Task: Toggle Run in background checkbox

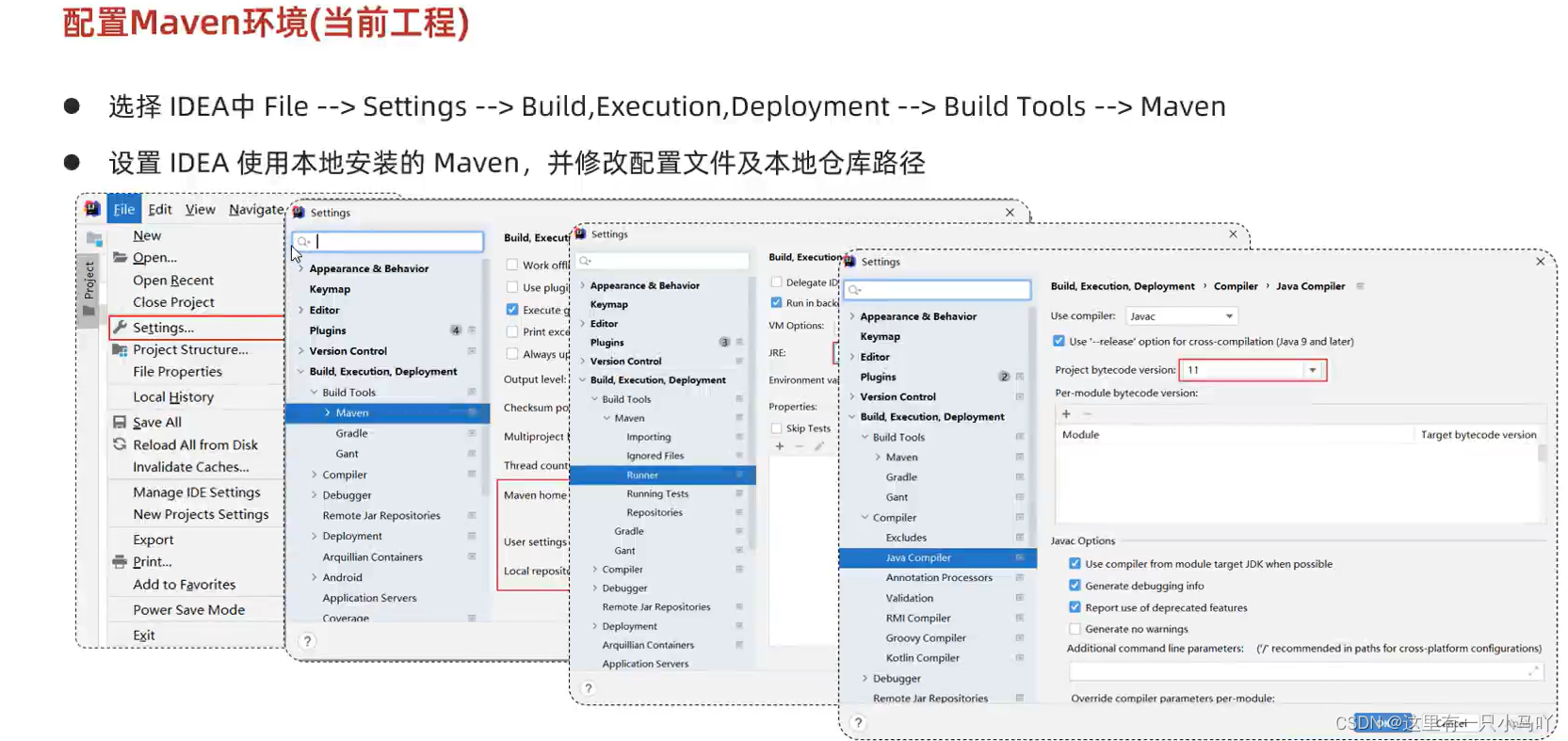Action: pyautogui.click(x=777, y=302)
